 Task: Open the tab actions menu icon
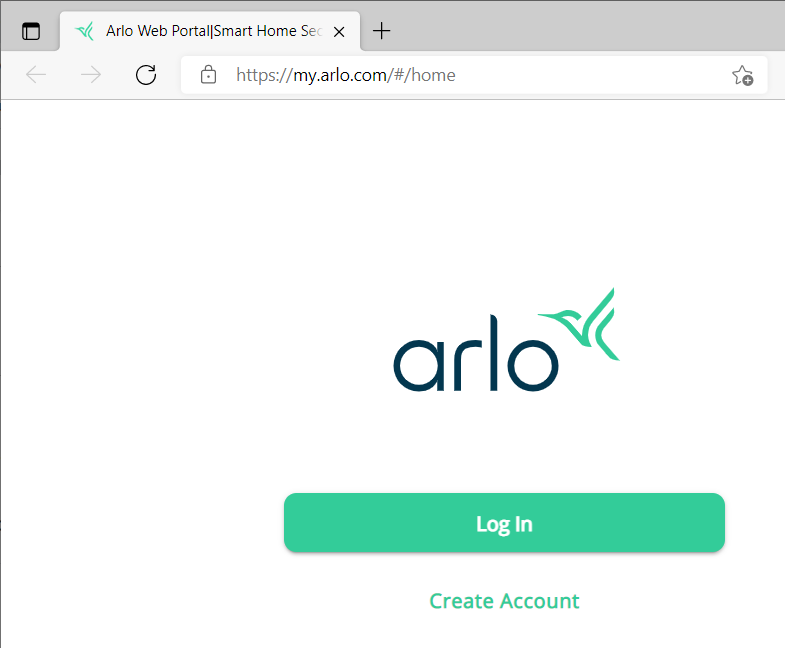point(31,31)
